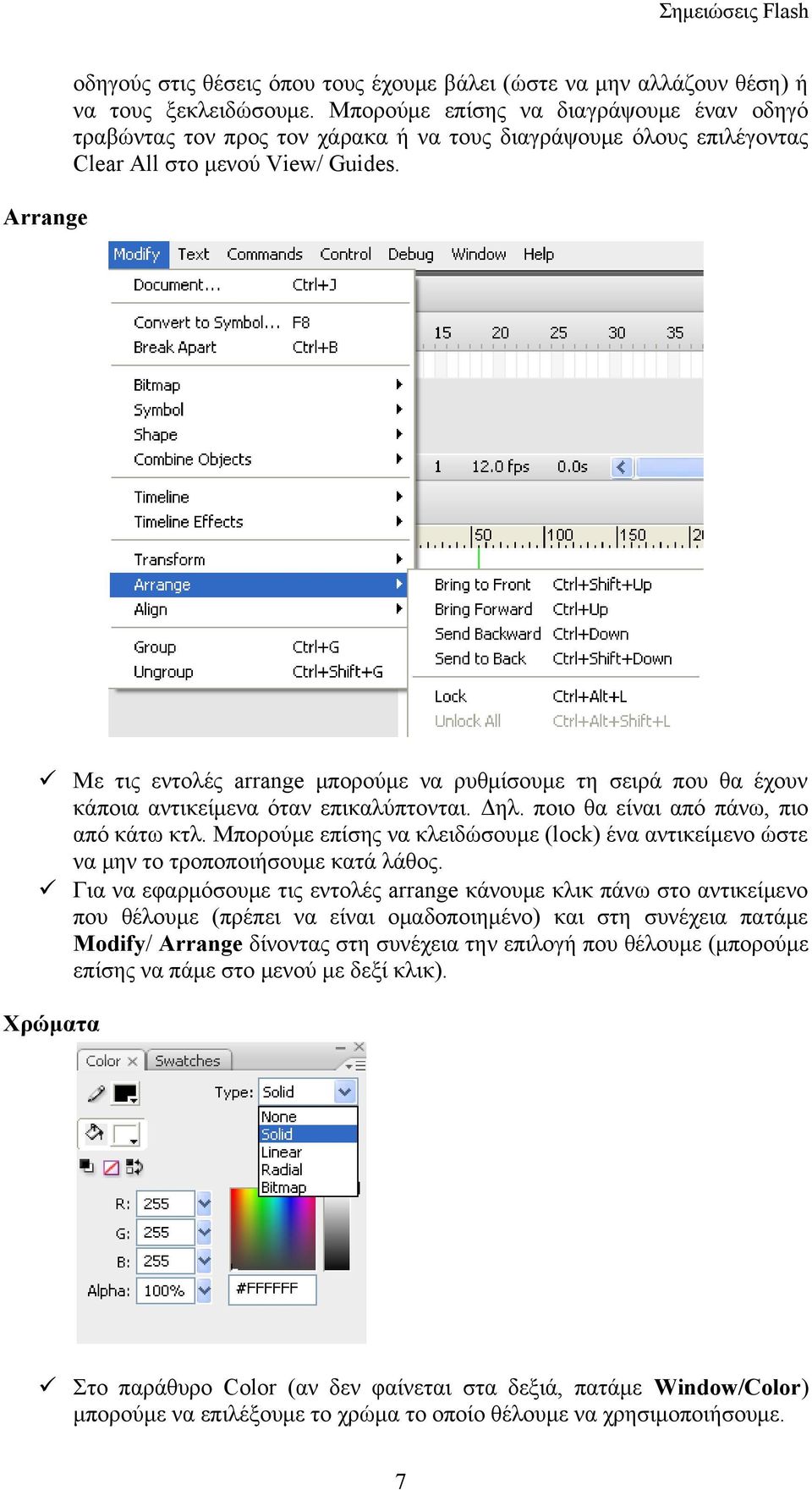Close the Color tab with its X
Viewport: 812px width, 1490px height.
click(x=132, y=1061)
